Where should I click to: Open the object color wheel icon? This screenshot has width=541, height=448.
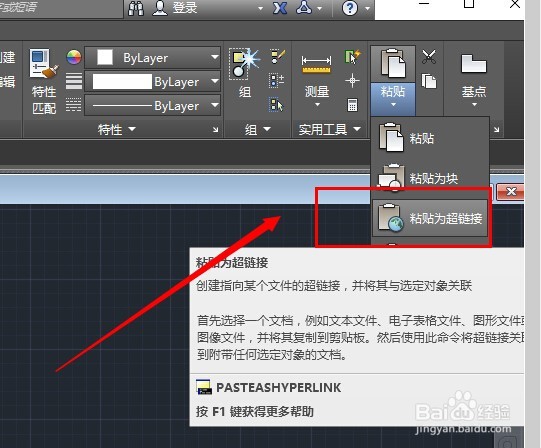[74, 57]
